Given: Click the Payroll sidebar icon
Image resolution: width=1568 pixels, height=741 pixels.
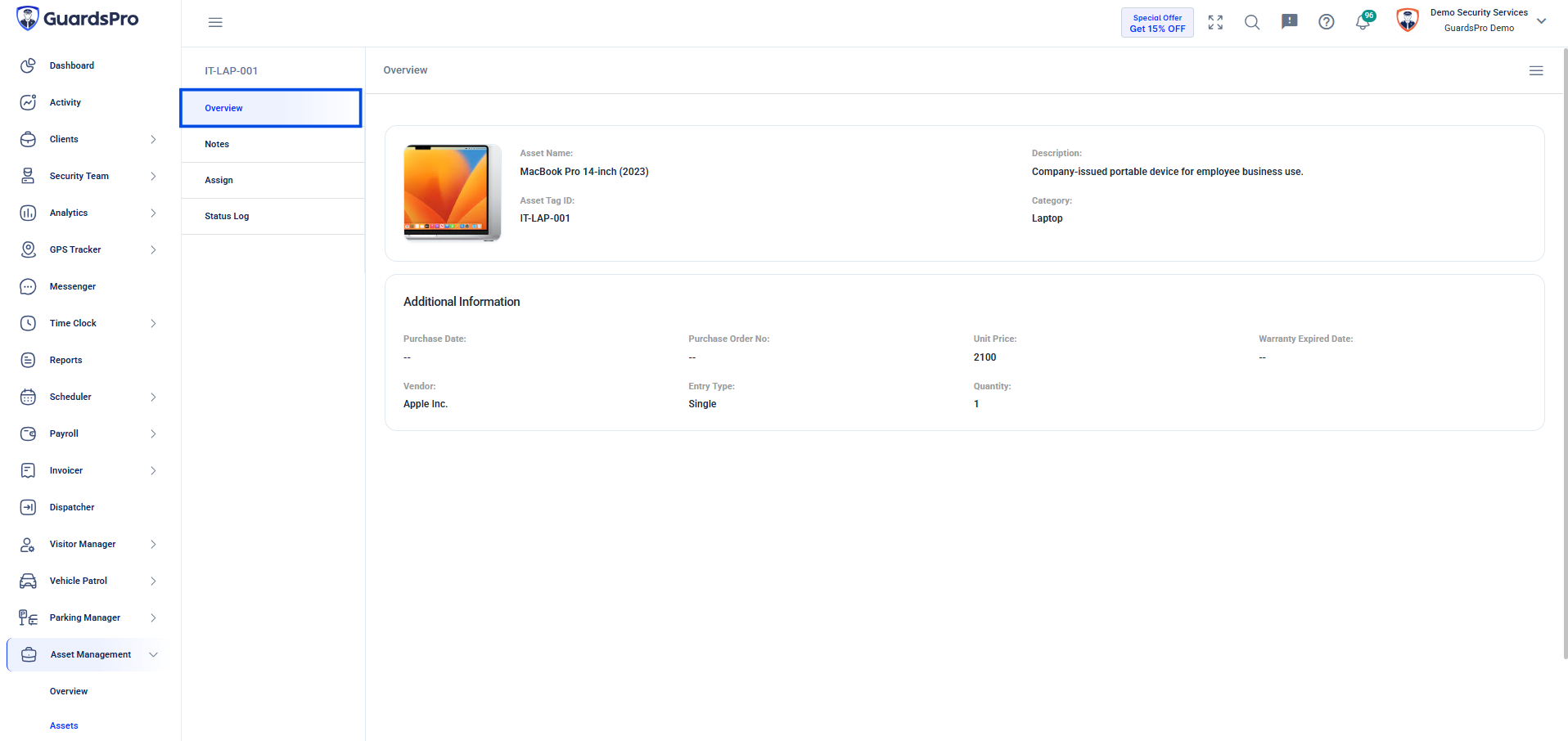Looking at the screenshot, I should (x=28, y=433).
